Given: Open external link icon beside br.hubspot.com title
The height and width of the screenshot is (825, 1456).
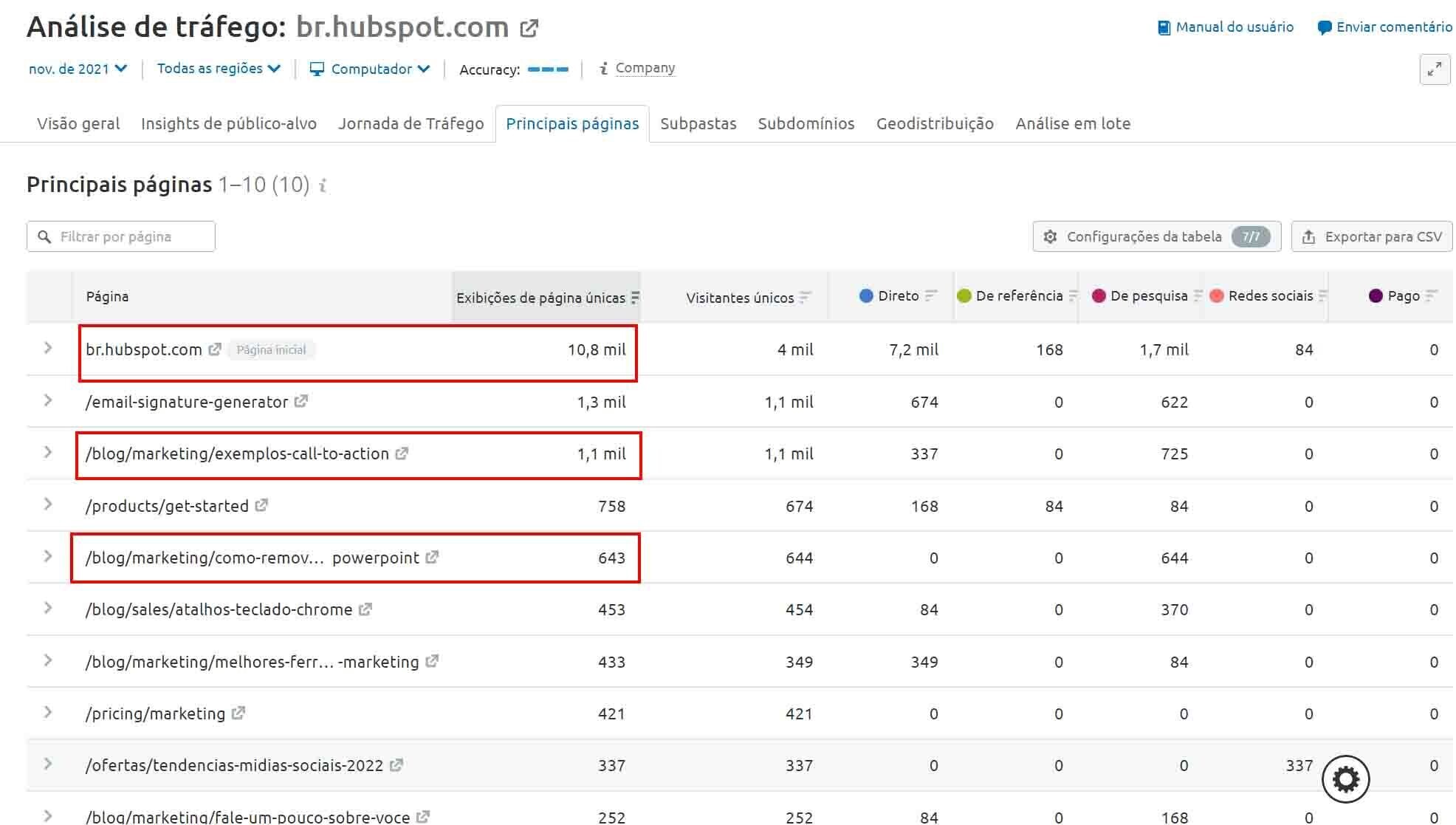Looking at the screenshot, I should point(529,29).
